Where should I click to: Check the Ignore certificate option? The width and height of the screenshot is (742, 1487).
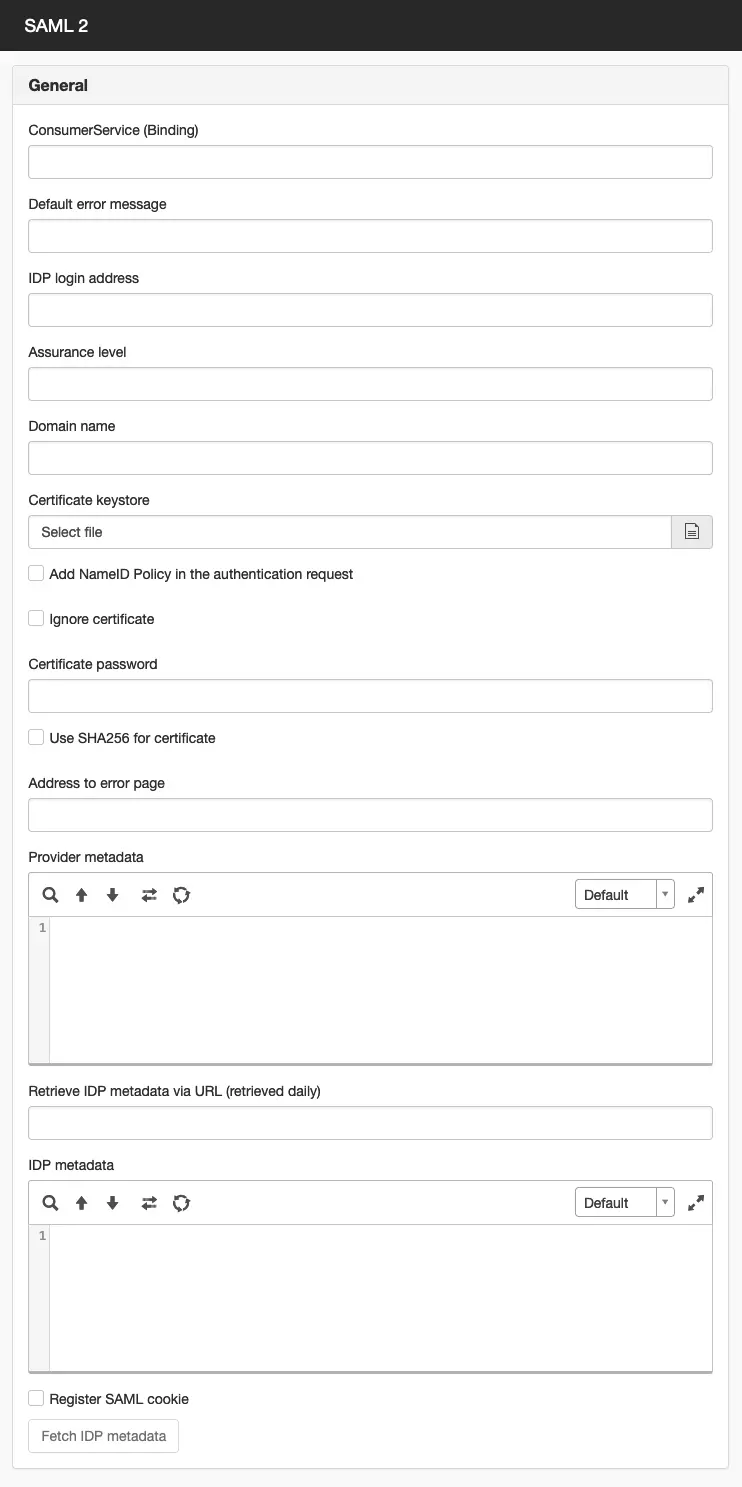point(36,619)
